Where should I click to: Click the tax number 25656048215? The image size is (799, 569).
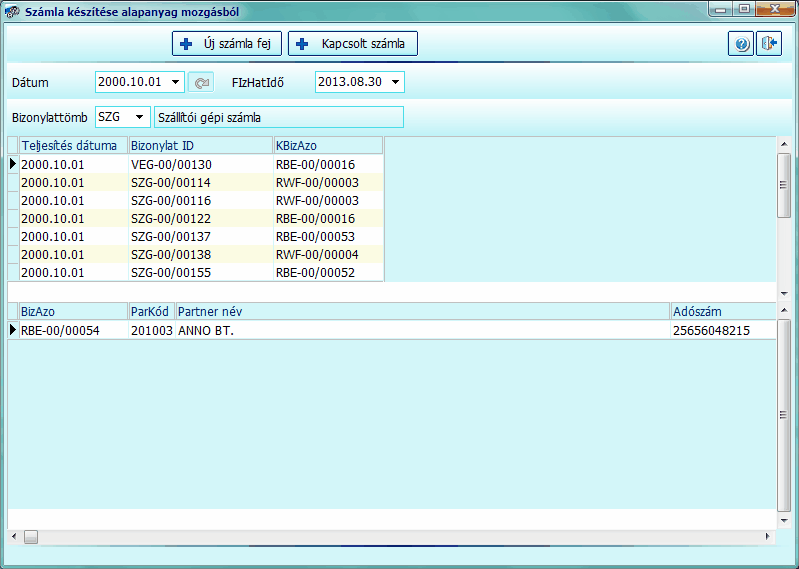[x=711, y=331]
